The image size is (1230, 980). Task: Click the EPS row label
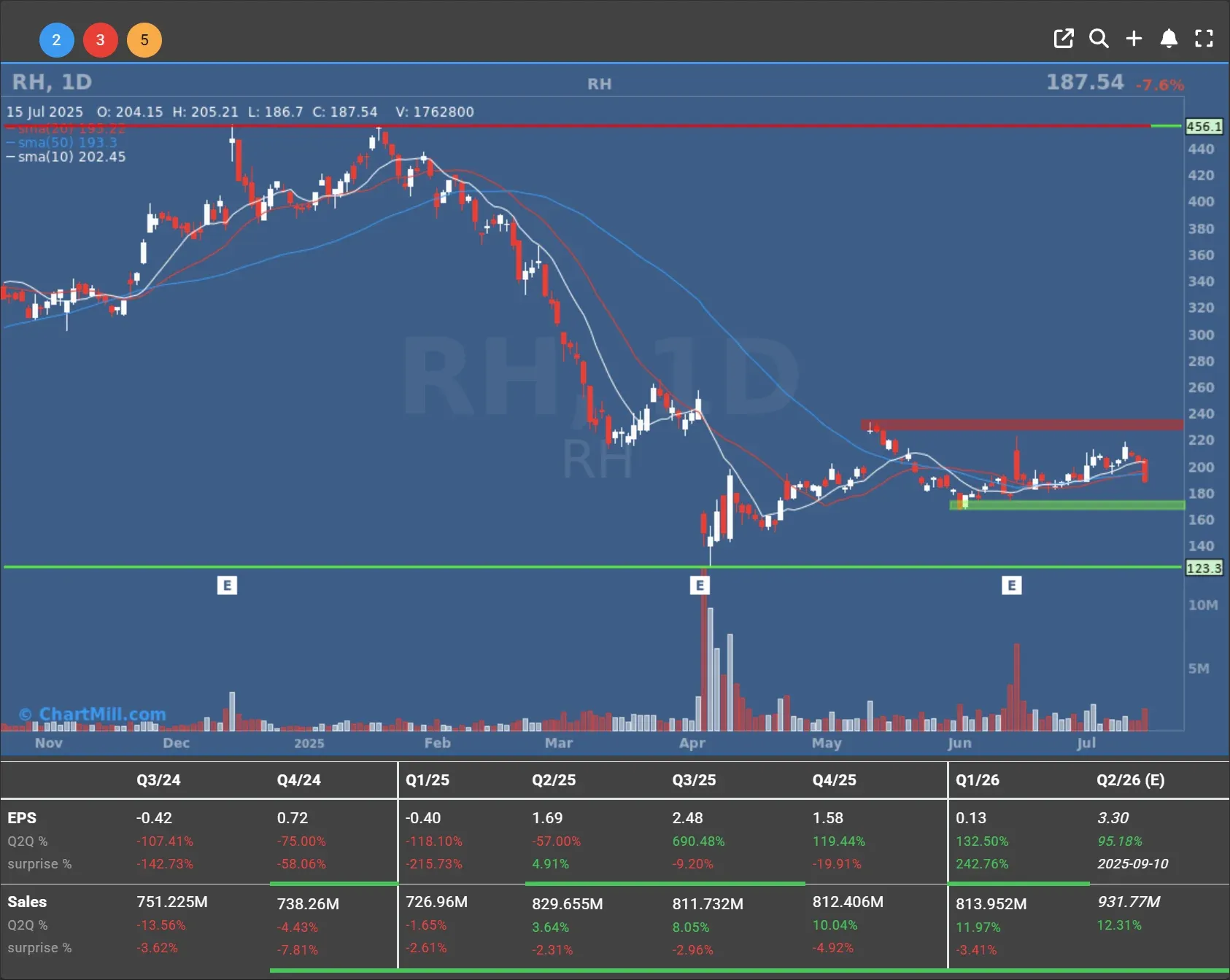22,818
